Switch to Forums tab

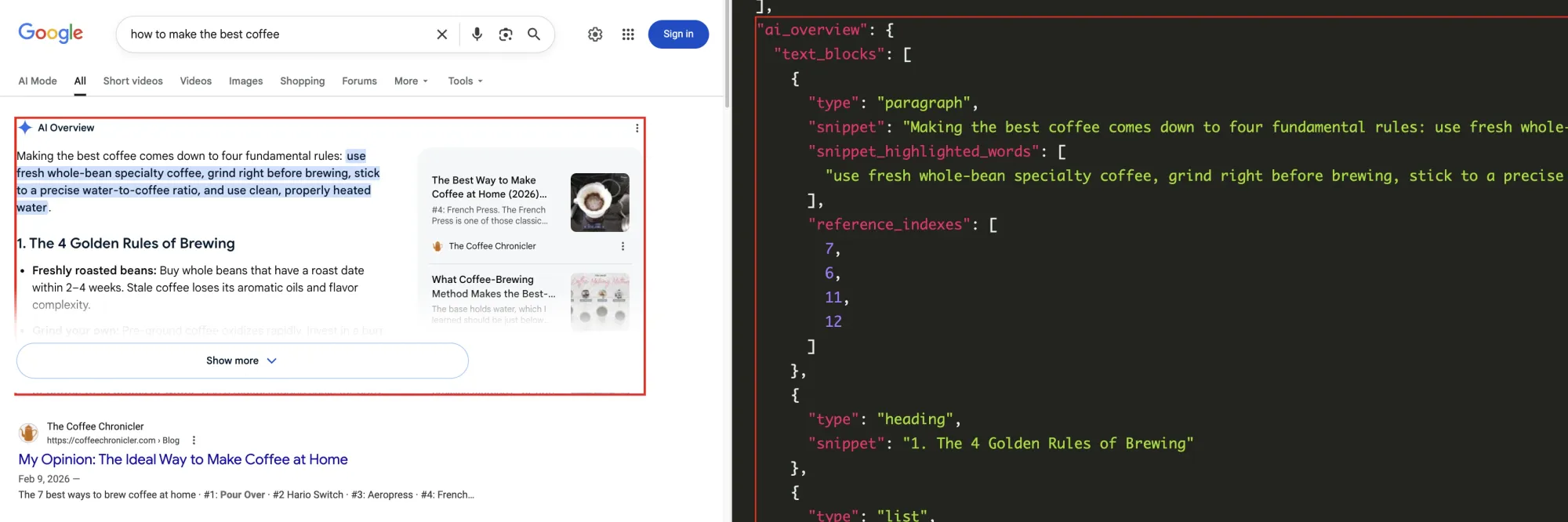click(359, 81)
